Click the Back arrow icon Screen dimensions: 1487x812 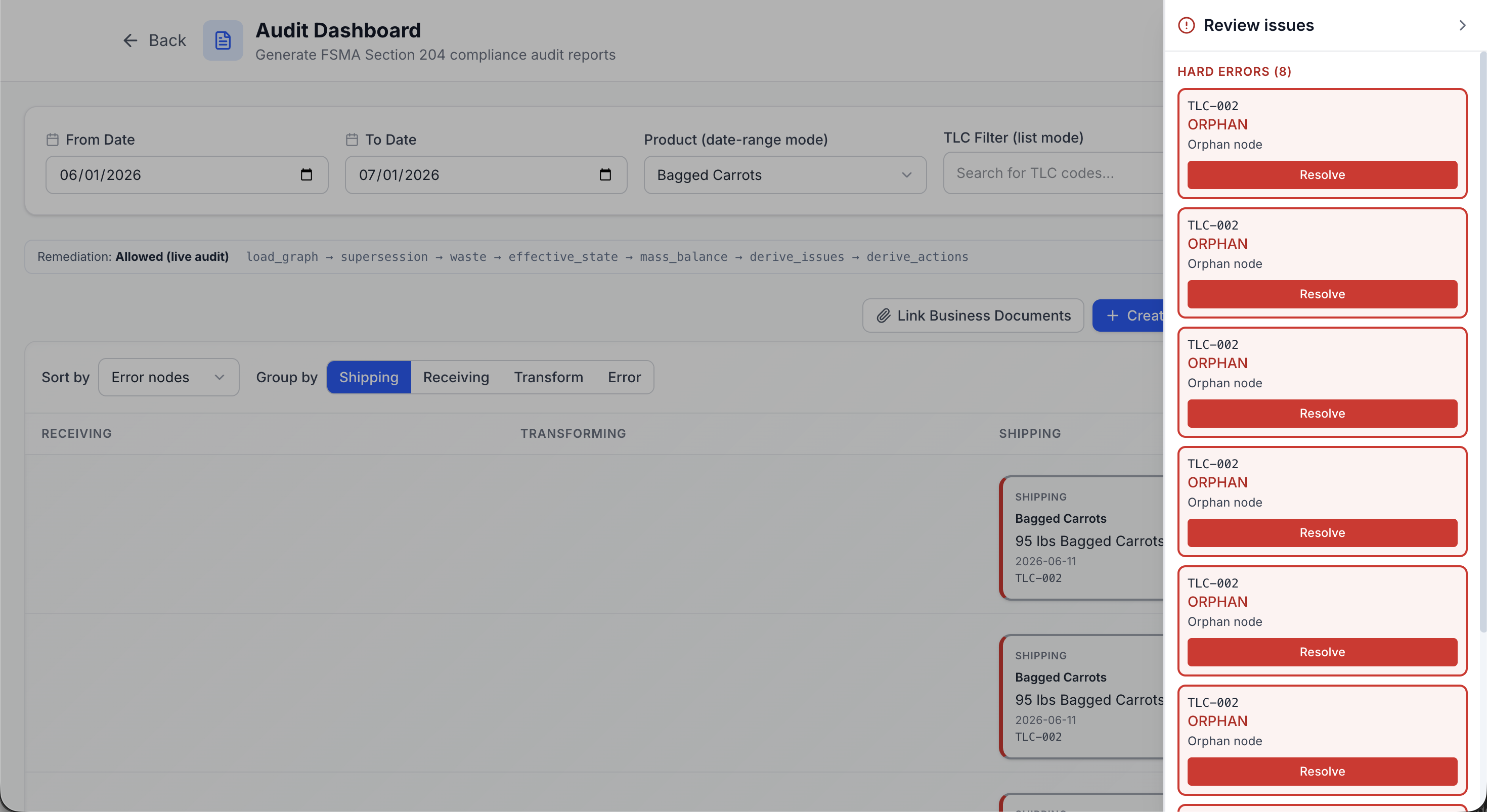pyautogui.click(x=130, y=40)
